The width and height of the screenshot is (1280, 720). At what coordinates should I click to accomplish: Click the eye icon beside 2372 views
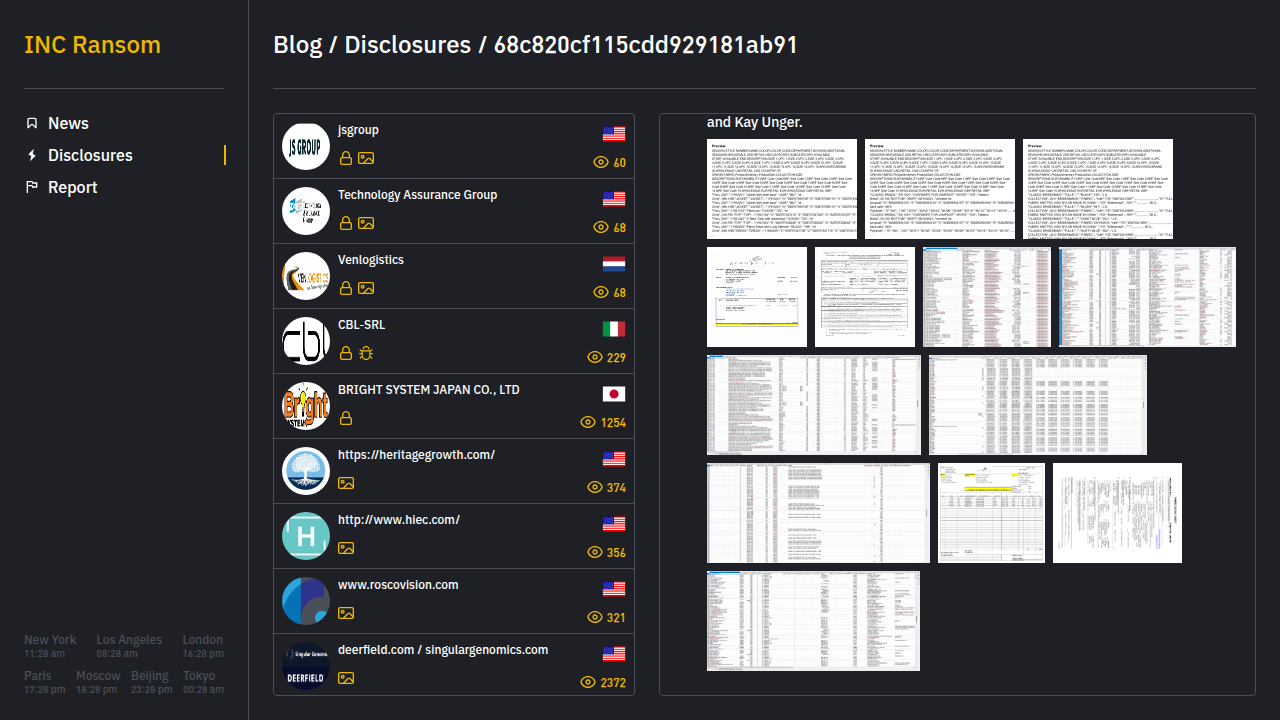588,682
